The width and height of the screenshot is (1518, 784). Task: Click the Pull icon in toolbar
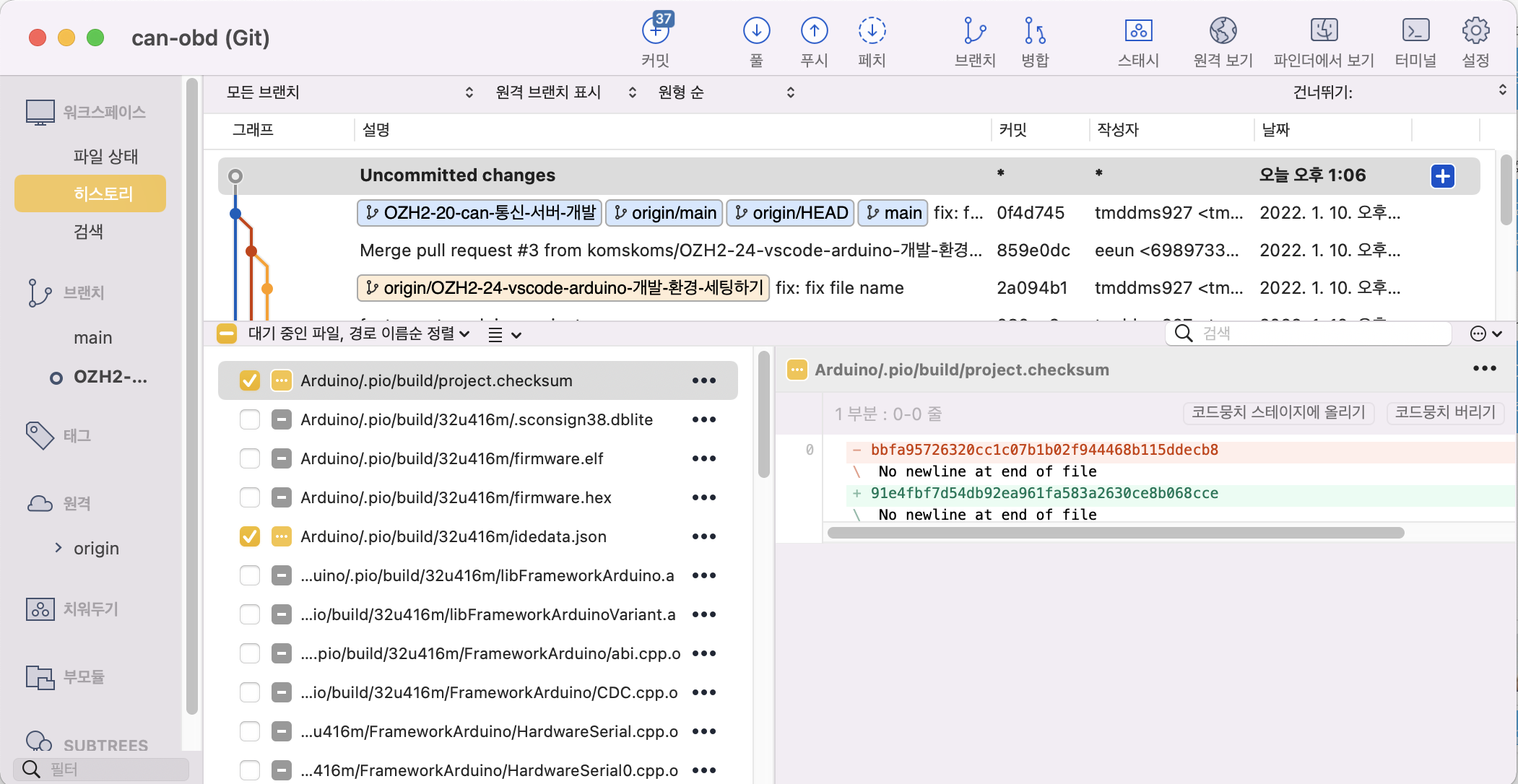pyautogui.click(x=756, y=31)
